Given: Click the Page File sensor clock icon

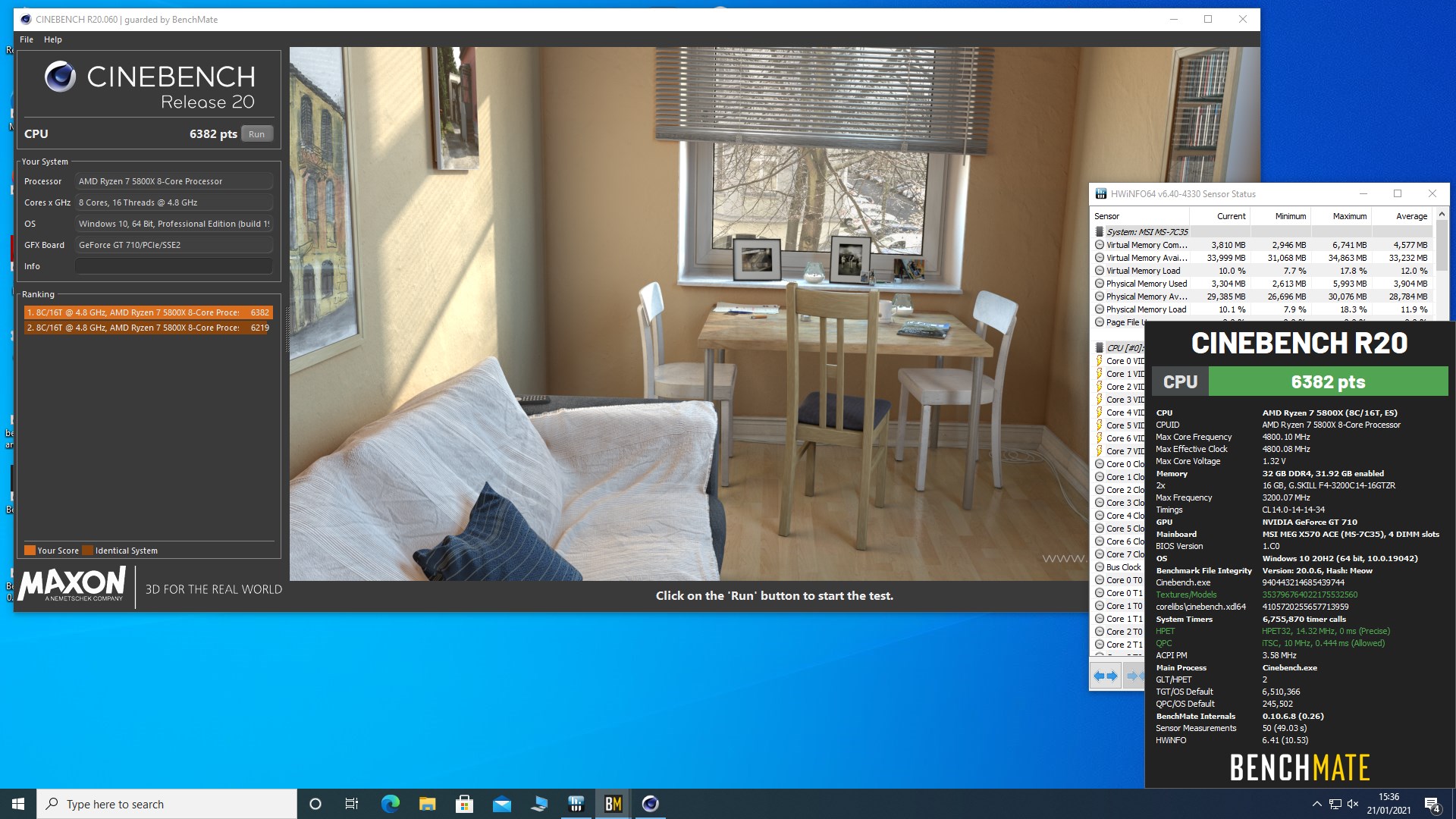Looking at the screenshot, I should coord(1100,322).
